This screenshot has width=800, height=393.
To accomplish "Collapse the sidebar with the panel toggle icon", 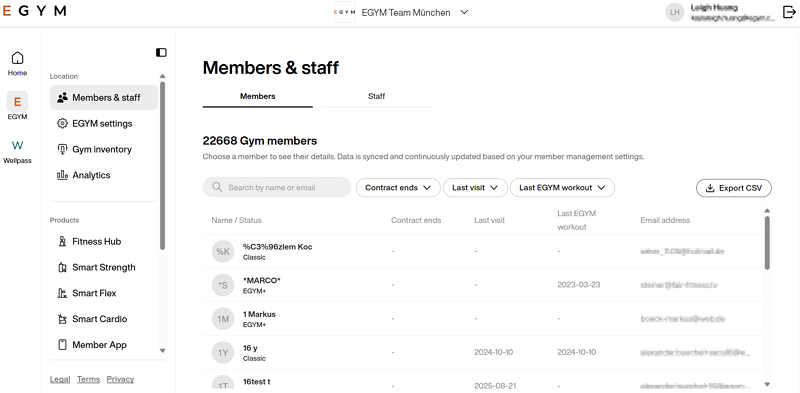I will (161, 53).
